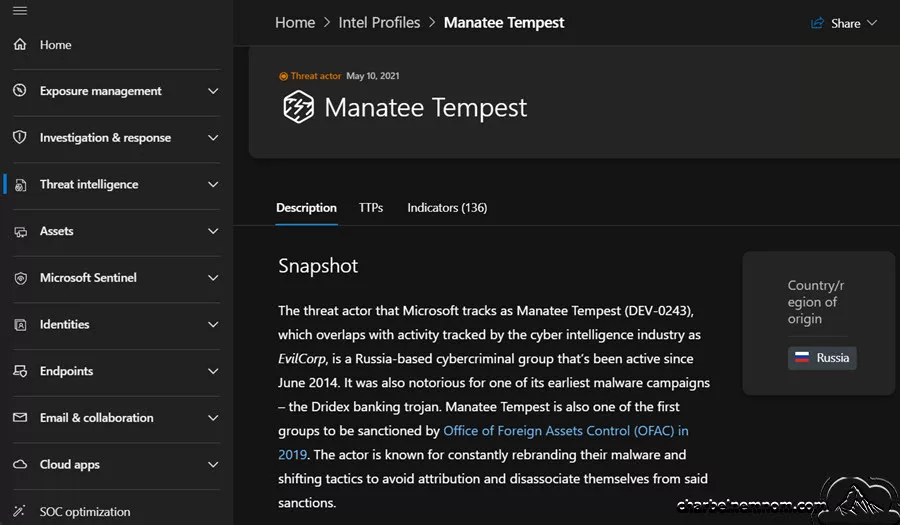Select the Description tab
This screenshot has height=525, width=900.
pyautogui.click(x=307, y=208)
